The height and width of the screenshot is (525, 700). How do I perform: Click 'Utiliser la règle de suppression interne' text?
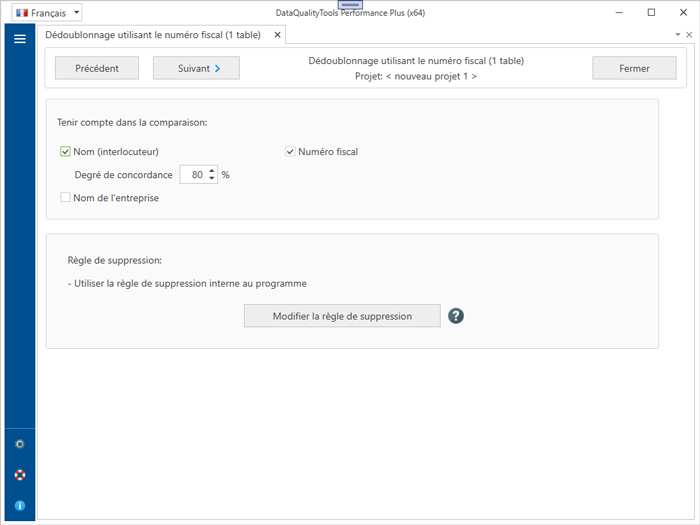pyautogui.click(x=190, y=283)
